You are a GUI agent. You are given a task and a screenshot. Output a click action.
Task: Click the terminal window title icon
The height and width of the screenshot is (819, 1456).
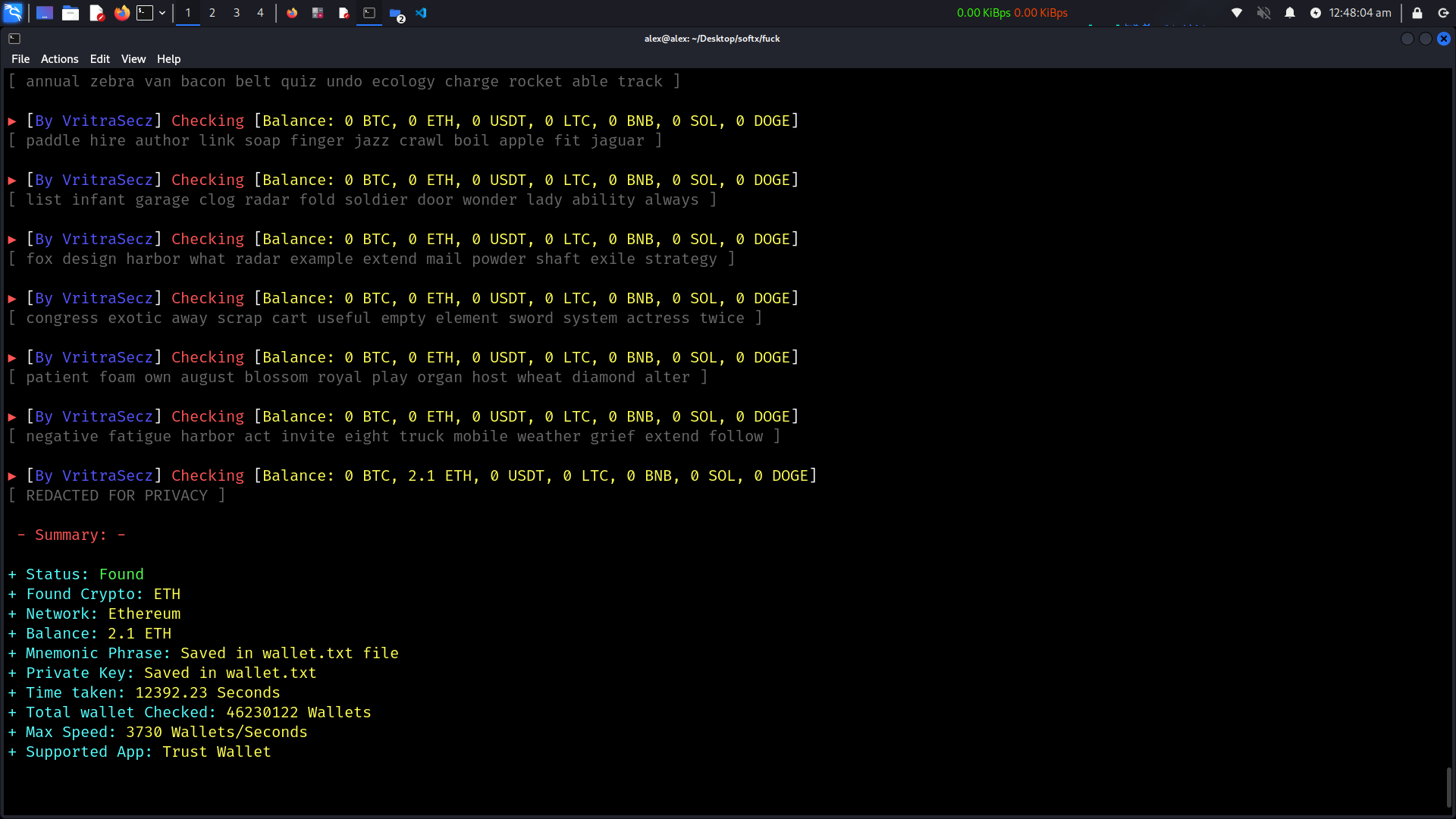pos(14,39)
